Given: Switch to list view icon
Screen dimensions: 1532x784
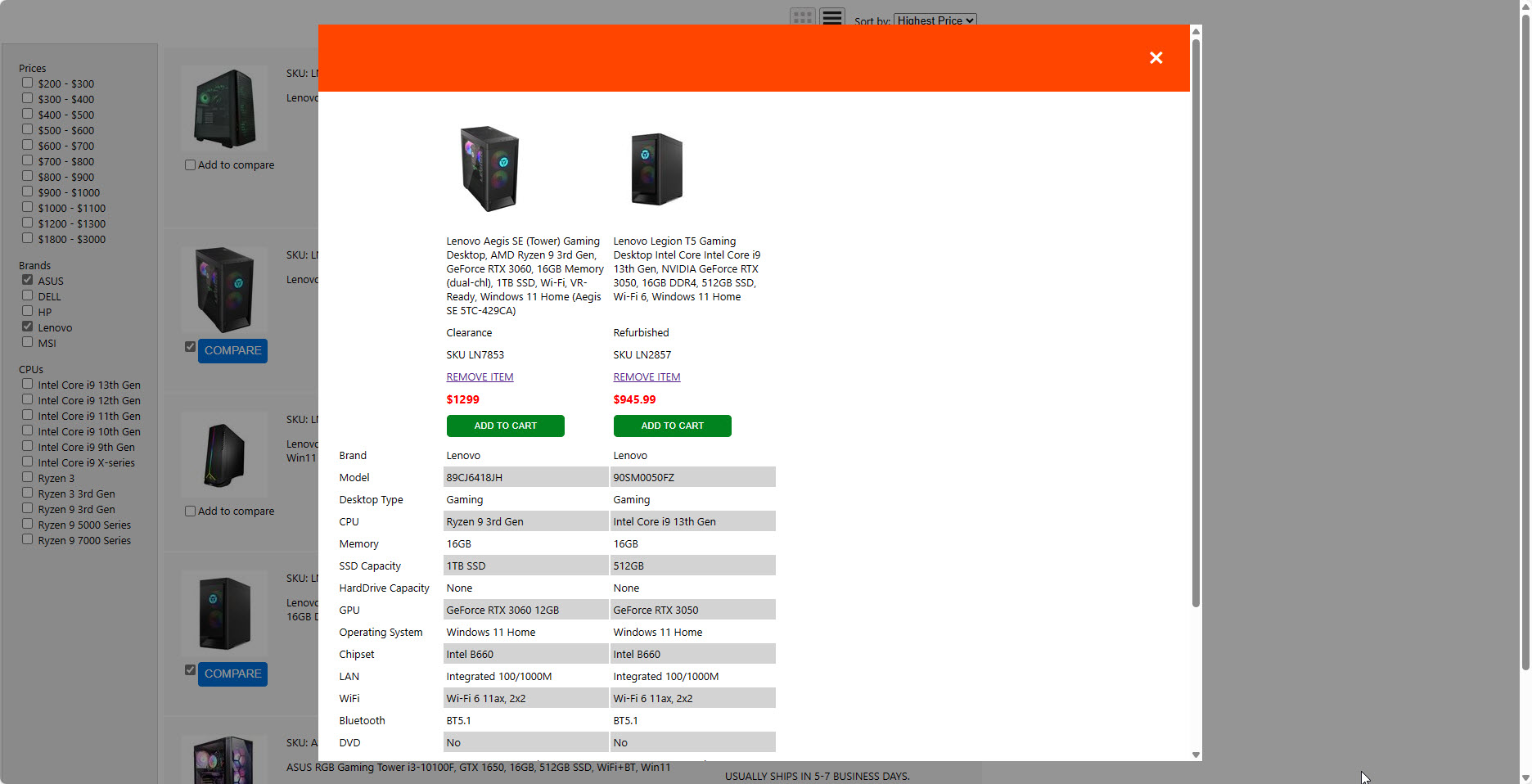Looking at the screenshot, I should coord(831,17).
